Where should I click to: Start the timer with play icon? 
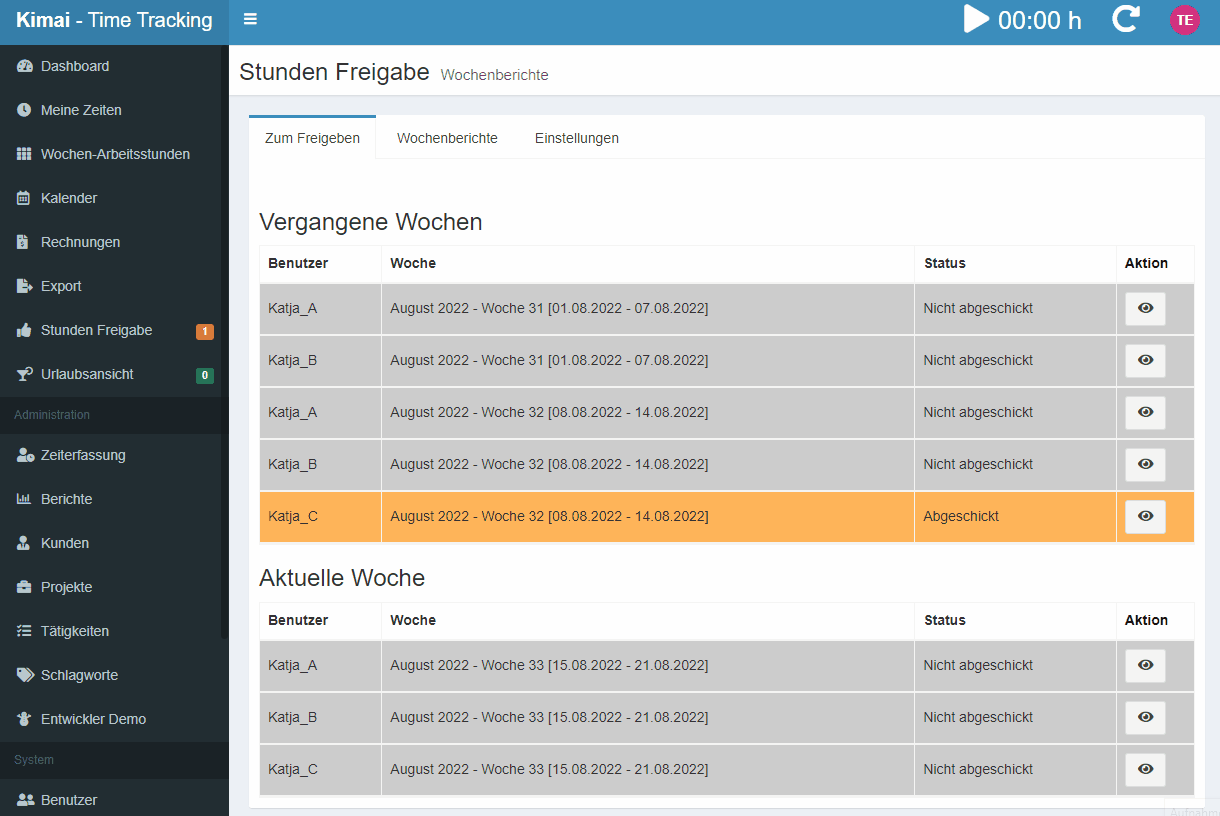coord(976,19)
